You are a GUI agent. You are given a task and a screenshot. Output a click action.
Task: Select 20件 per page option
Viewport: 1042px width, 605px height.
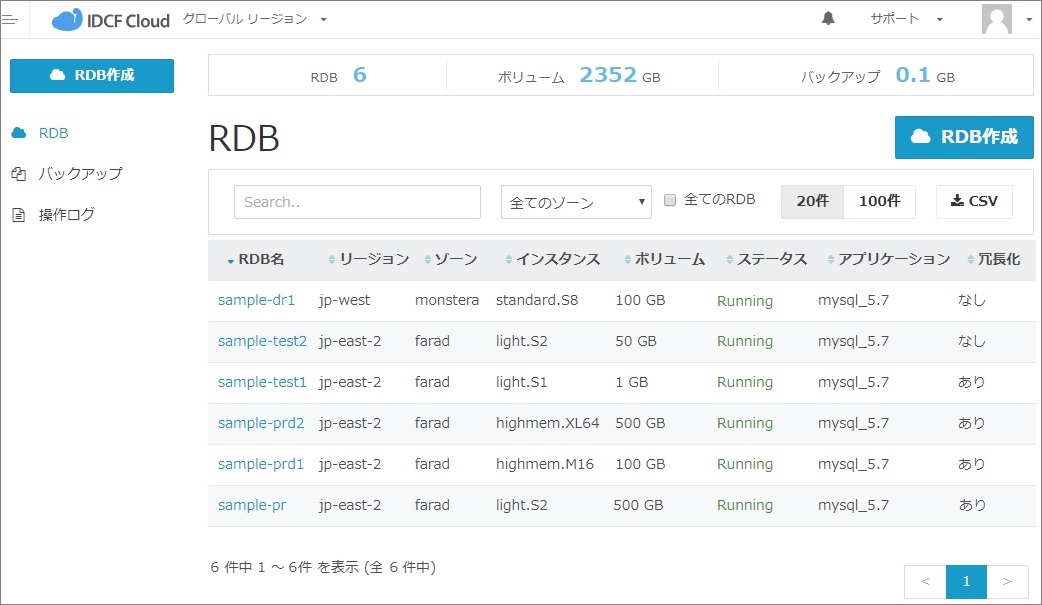(x=812, y=201)
